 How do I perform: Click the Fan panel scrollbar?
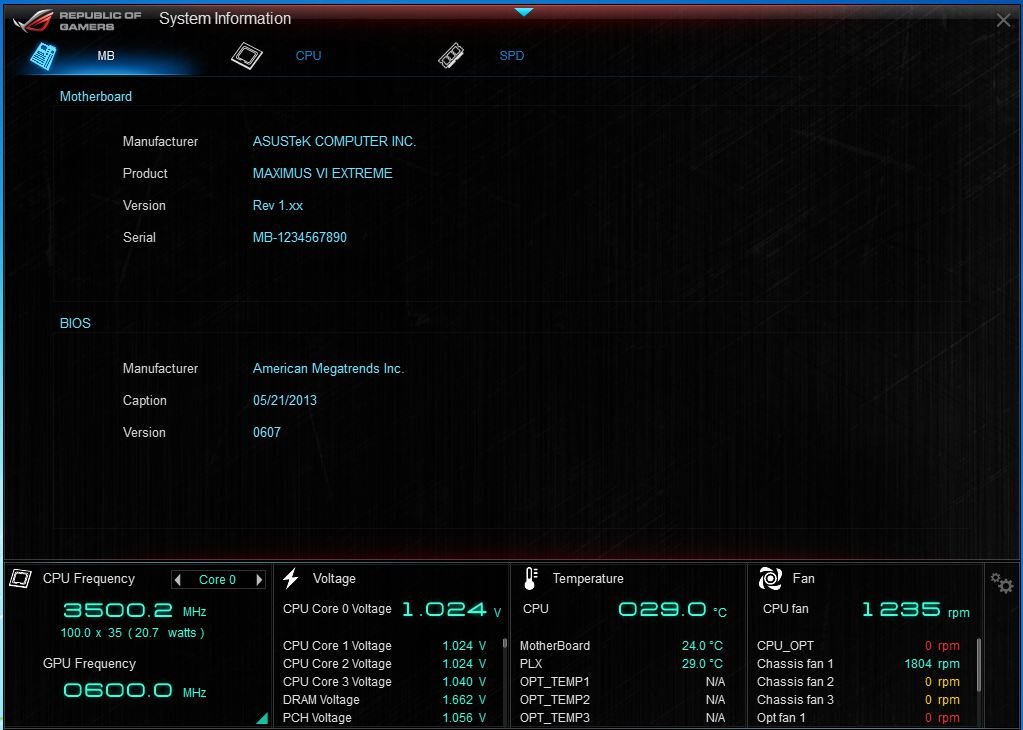coord(979,664)
